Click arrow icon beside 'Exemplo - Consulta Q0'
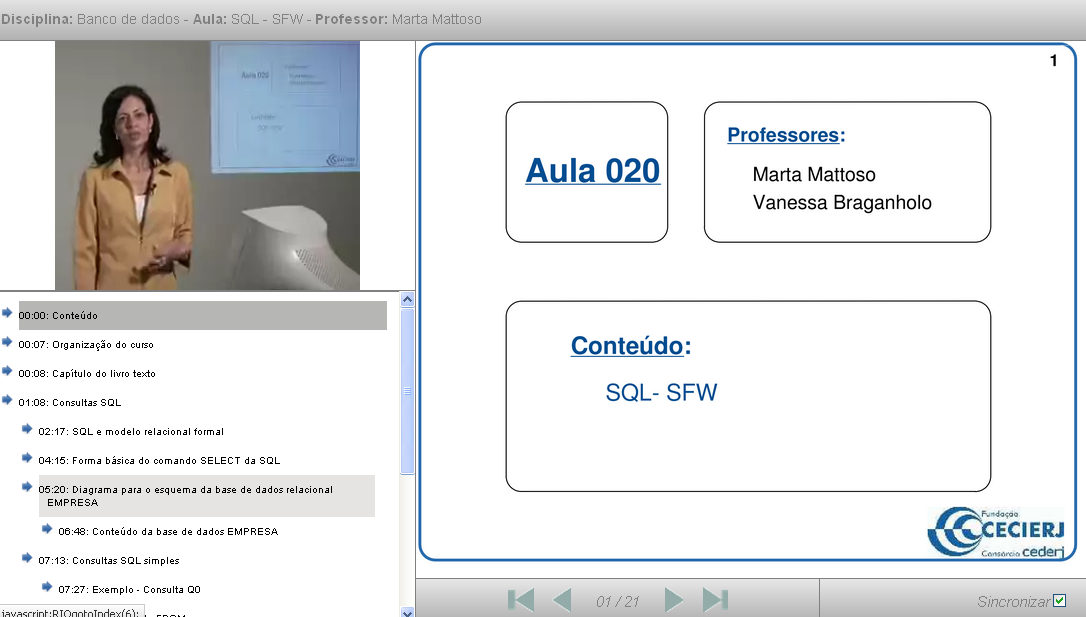The image size is (1086, 617). coord(47,588)
